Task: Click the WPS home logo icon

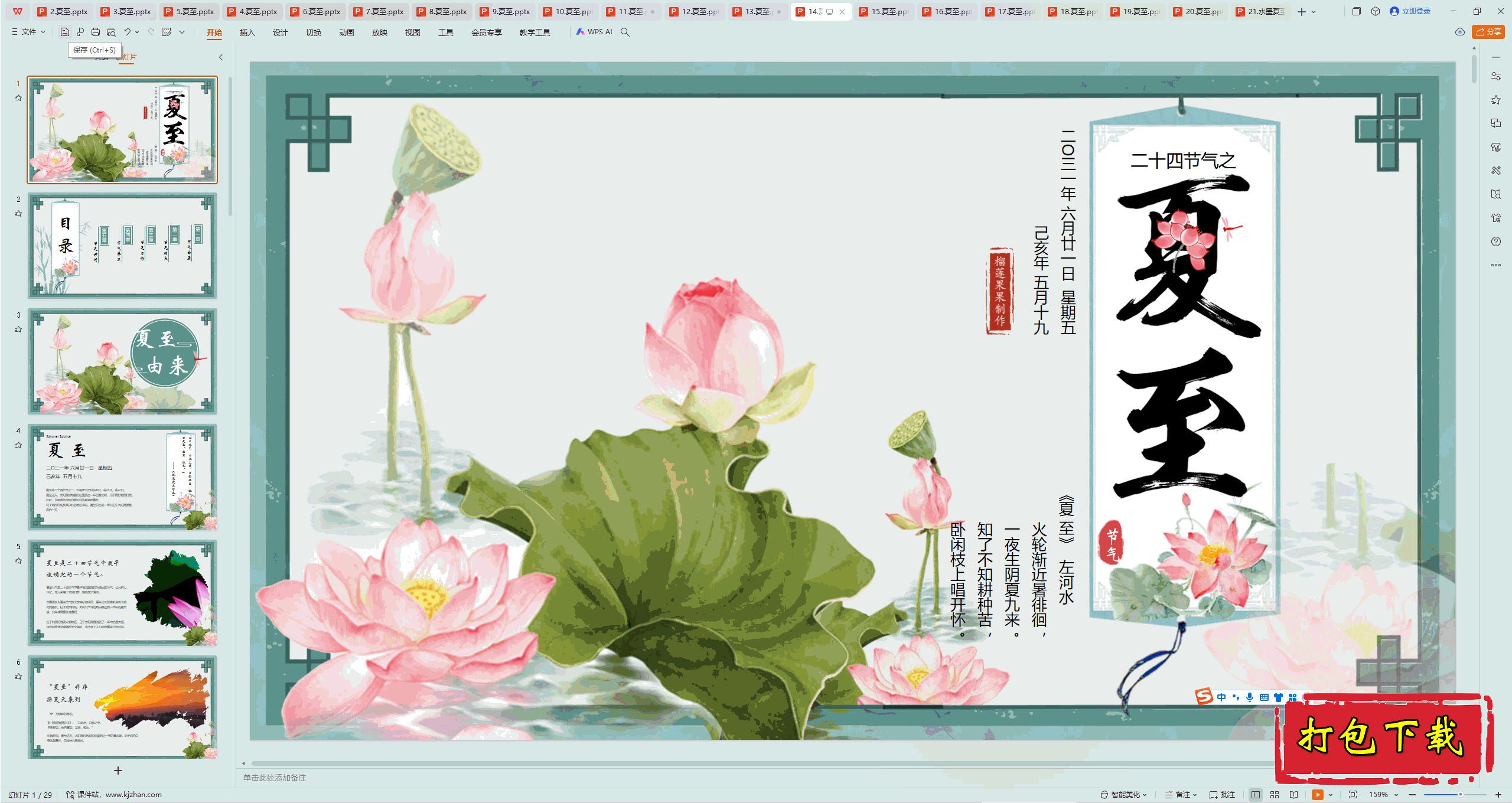Action: coord(18,11)
